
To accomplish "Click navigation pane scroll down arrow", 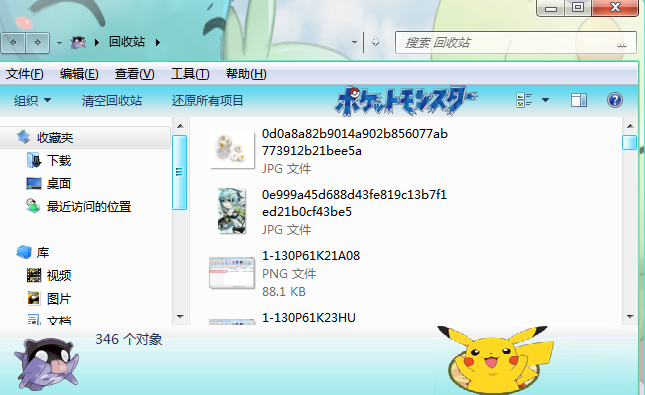I will point(180,317).
